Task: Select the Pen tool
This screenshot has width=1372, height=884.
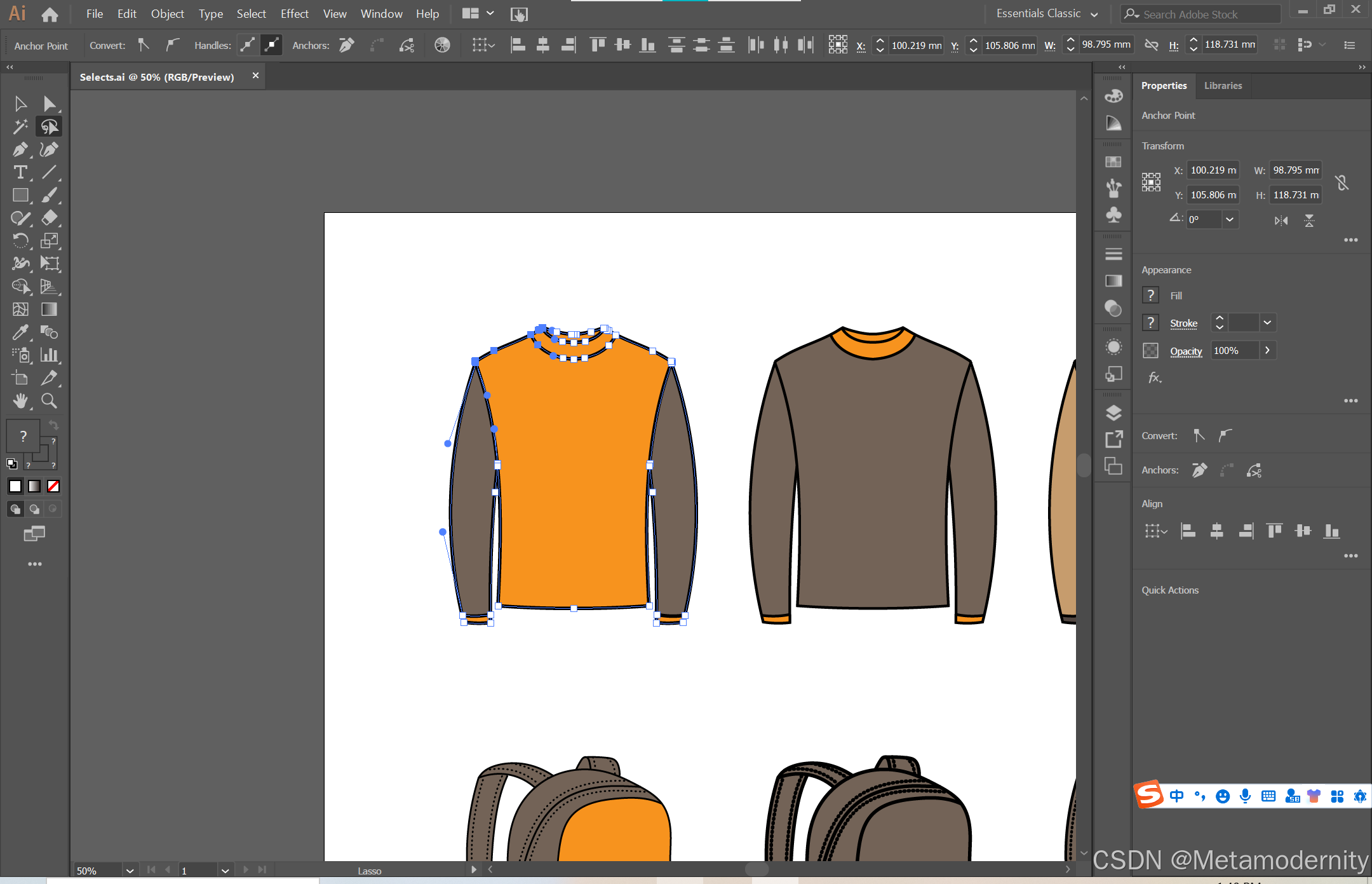Action: pyautogui.click(x=20, y=149)
